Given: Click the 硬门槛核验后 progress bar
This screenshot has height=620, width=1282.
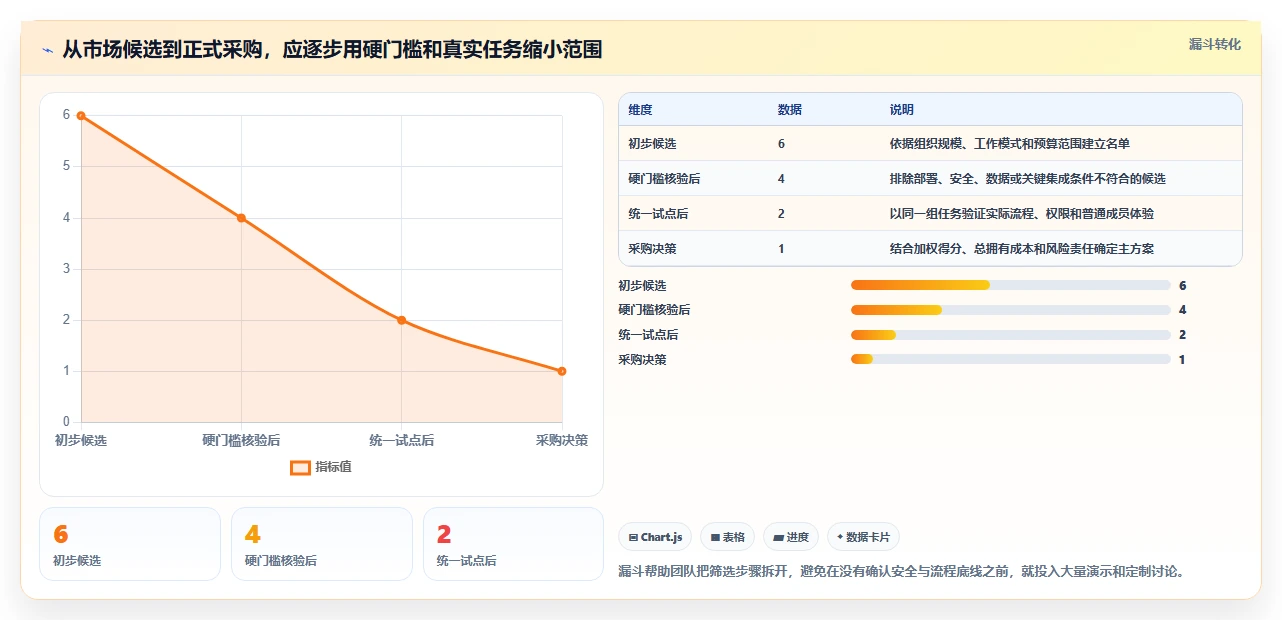Looking at the screenshot, I should tap(1010, 310).
